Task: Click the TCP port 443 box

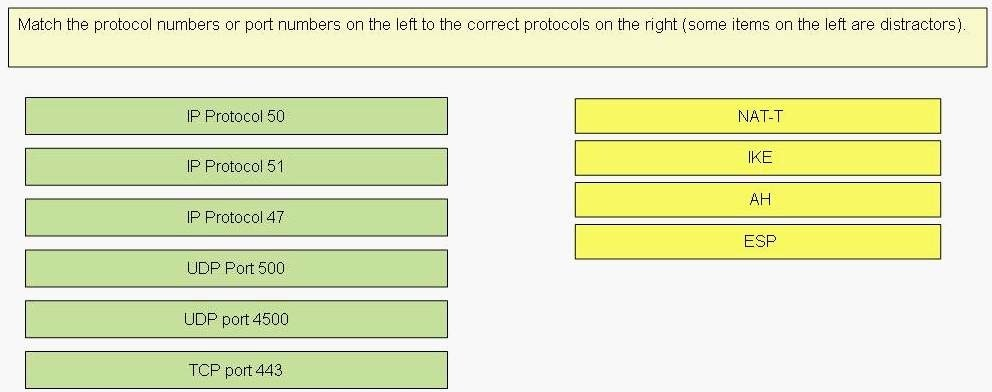Action: [x=236, y=370]
